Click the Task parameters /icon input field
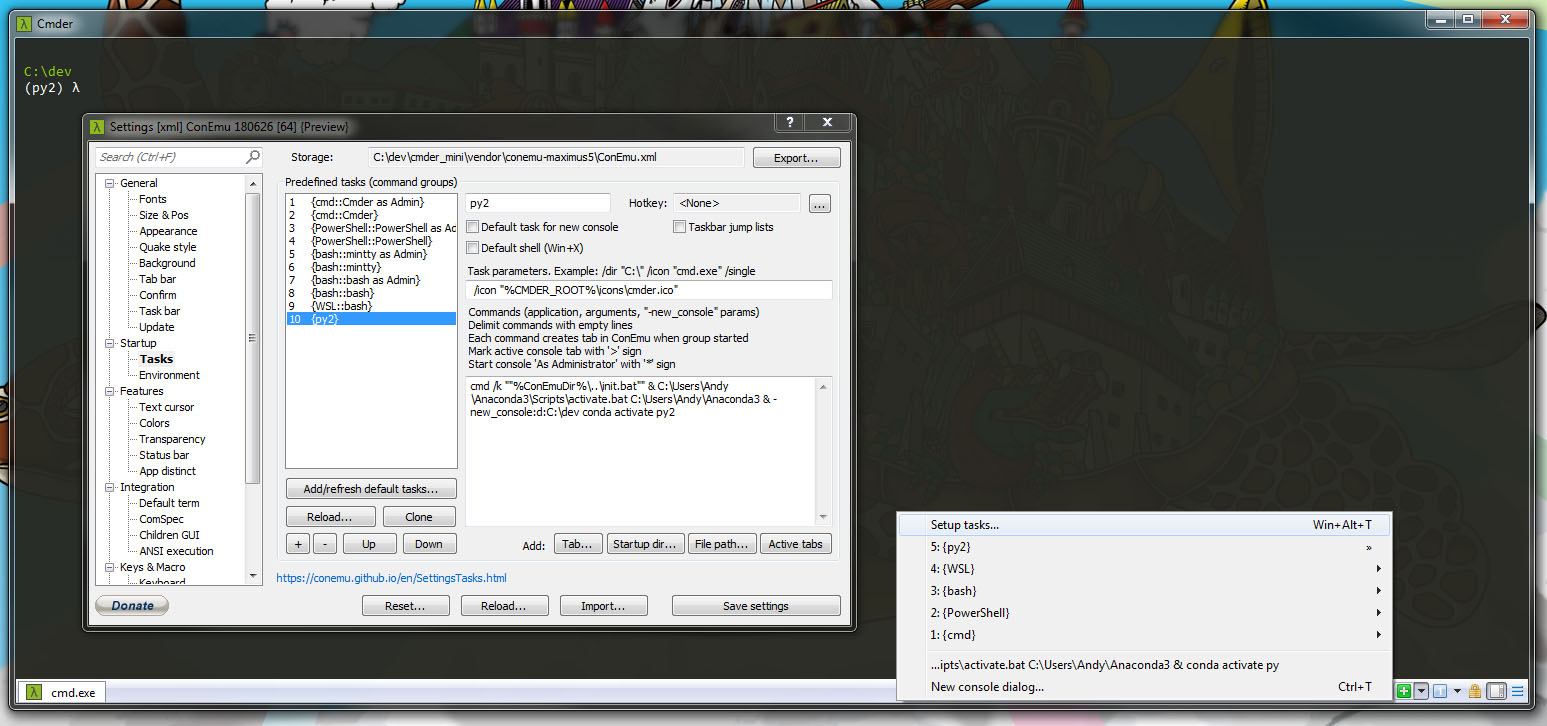Screen dimensions: 1547x726 [x=649, y=290]
